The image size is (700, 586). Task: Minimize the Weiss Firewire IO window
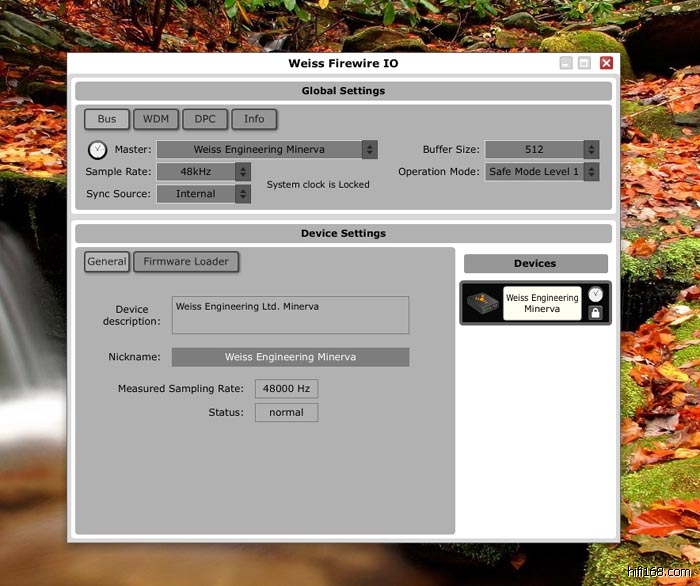[566, 63]
